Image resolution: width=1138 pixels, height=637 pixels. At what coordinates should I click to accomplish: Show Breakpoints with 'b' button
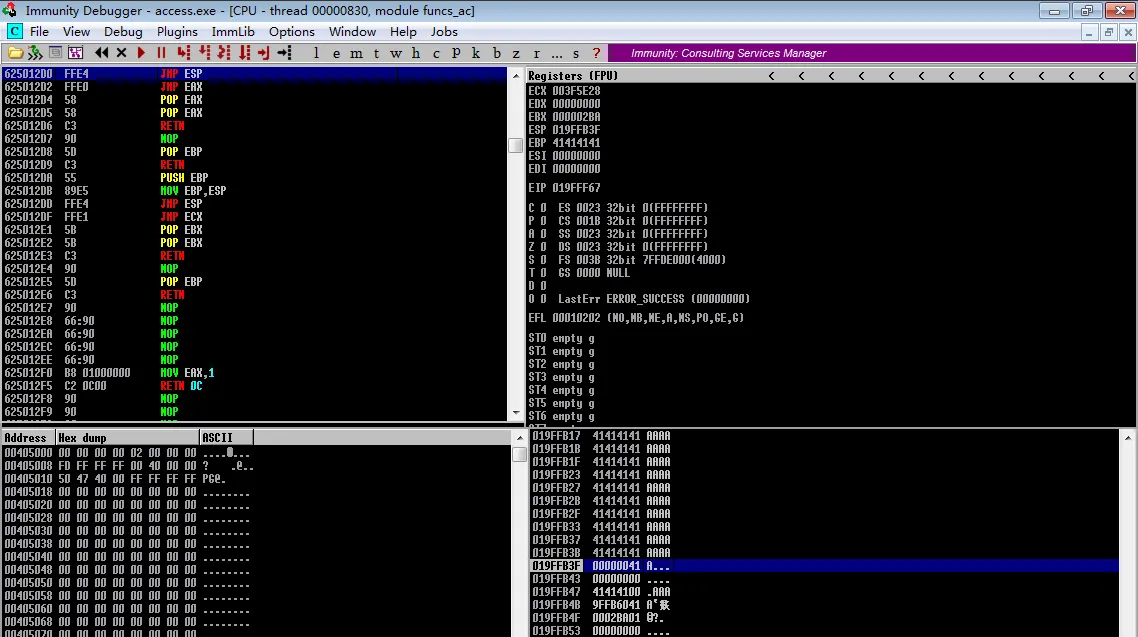496,53
